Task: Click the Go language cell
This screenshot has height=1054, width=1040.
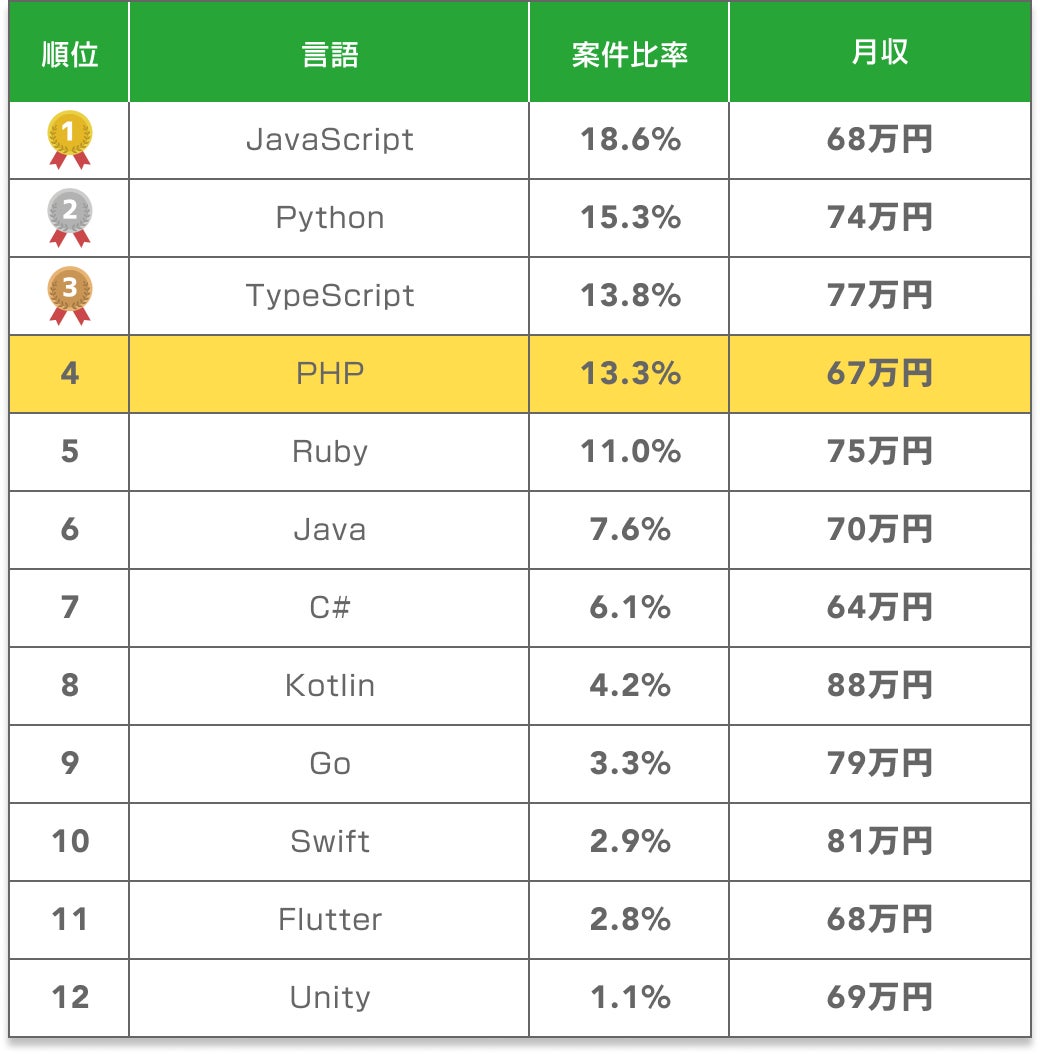Action: 329,764
